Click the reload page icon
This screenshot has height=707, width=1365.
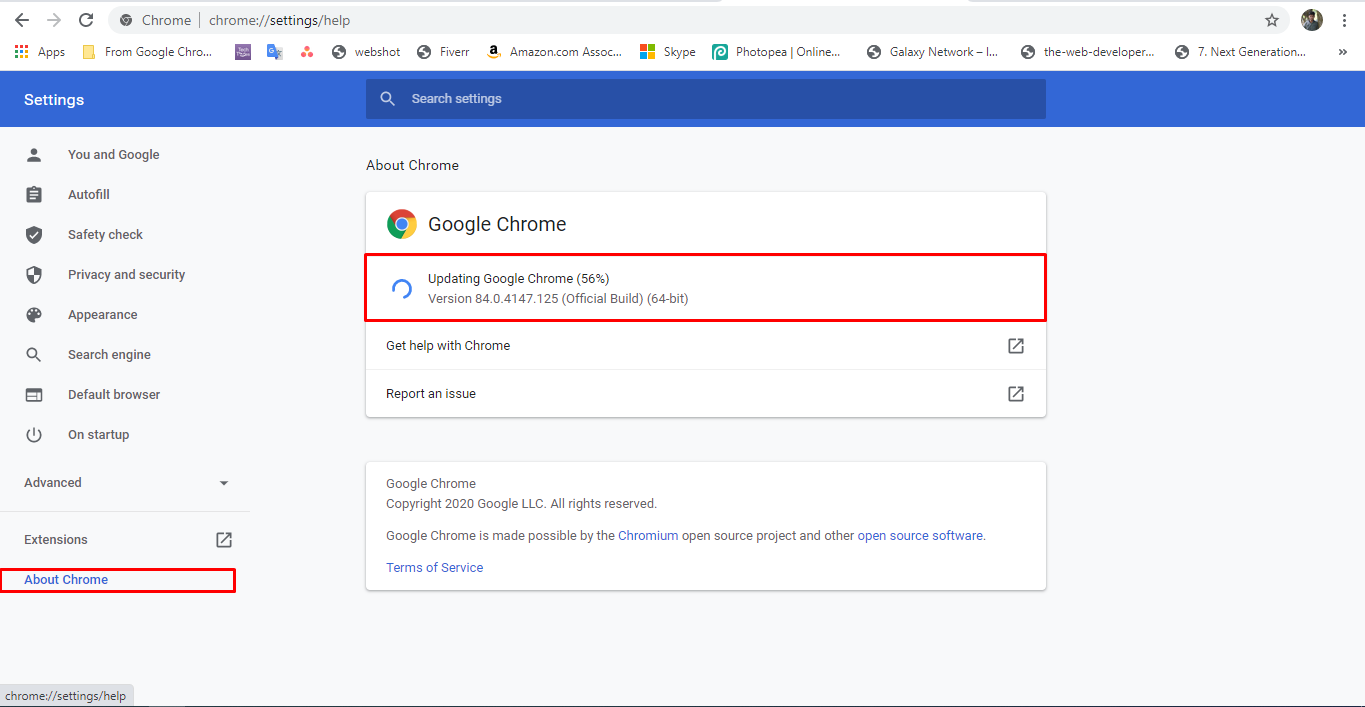86,20
